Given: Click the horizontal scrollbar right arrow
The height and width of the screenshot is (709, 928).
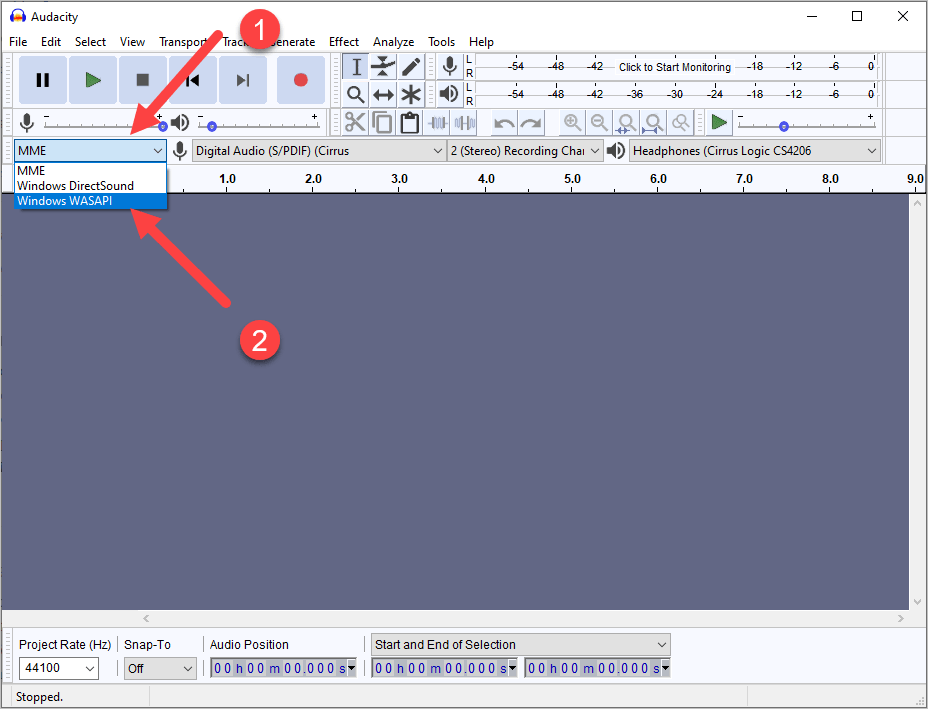Looking at the screenshot, I should 901,618.
